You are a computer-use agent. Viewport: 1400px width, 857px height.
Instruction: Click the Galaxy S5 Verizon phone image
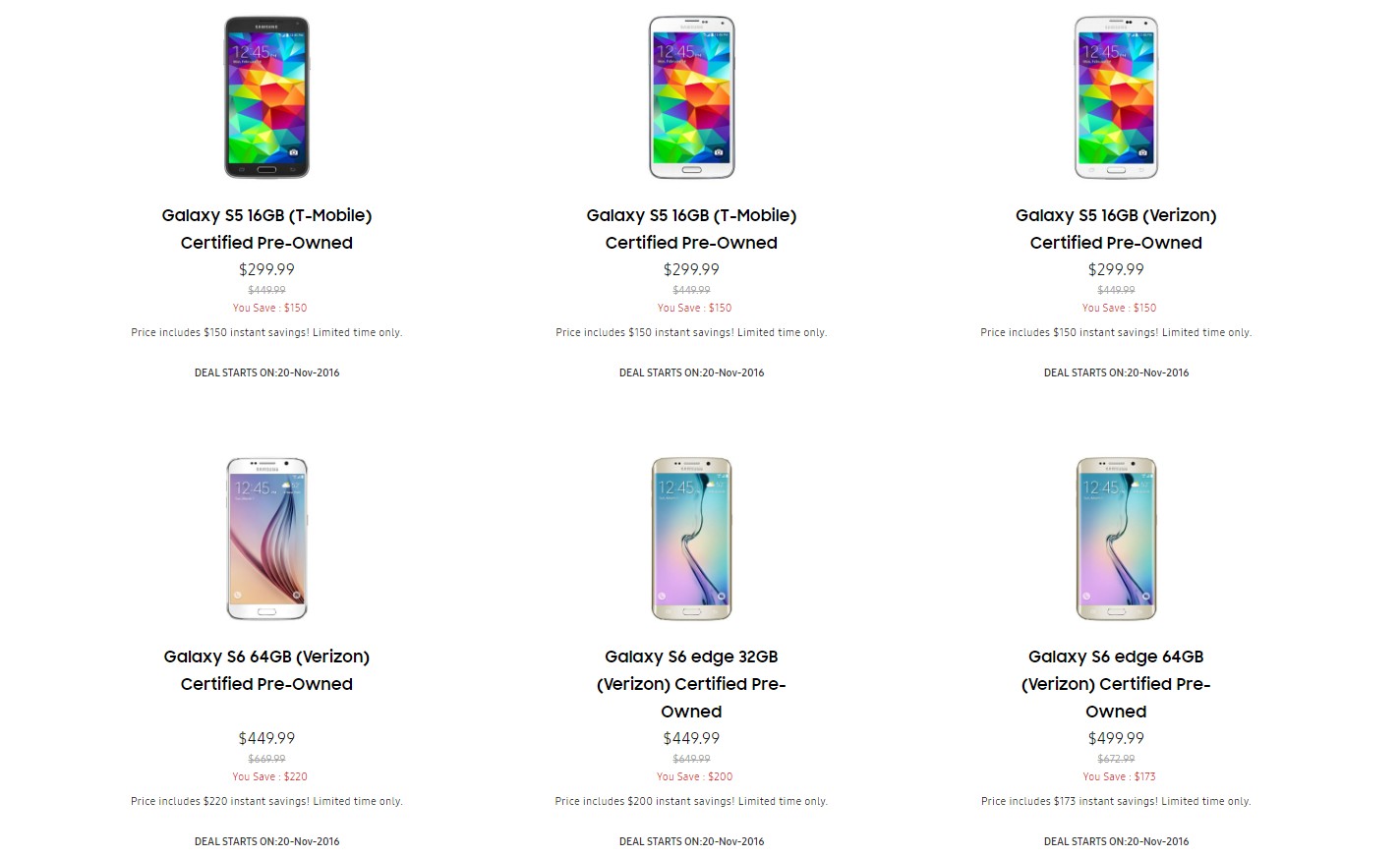point(1116,97)
